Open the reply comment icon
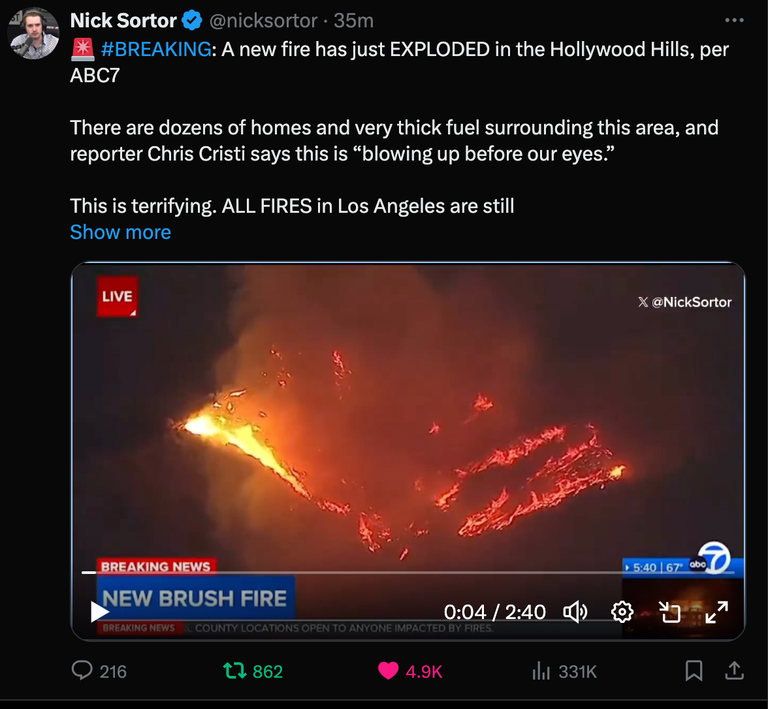768x709 pixels. (82, 670)
